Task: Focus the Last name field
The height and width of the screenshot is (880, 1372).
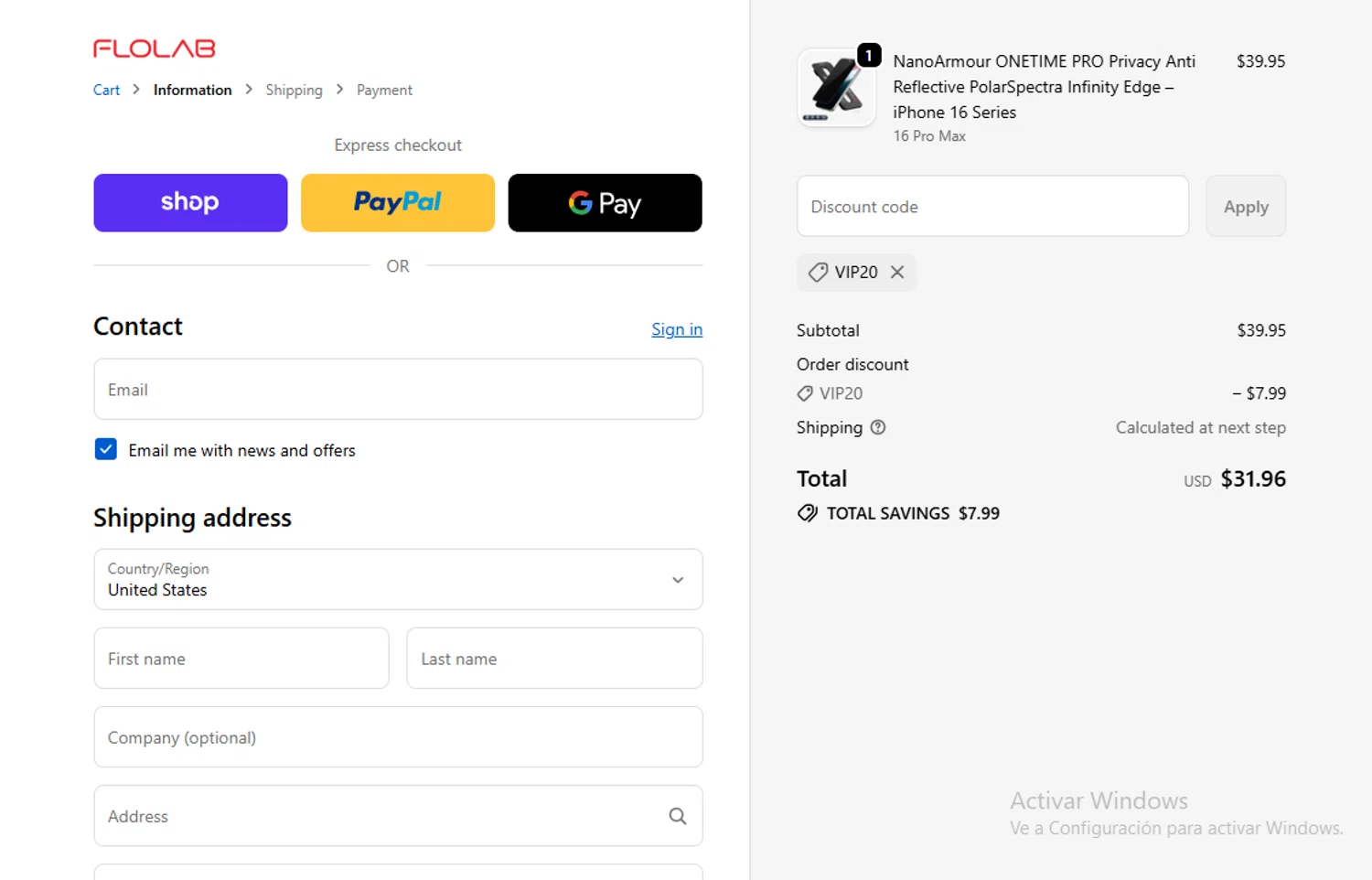Action: tap(554, 658)
